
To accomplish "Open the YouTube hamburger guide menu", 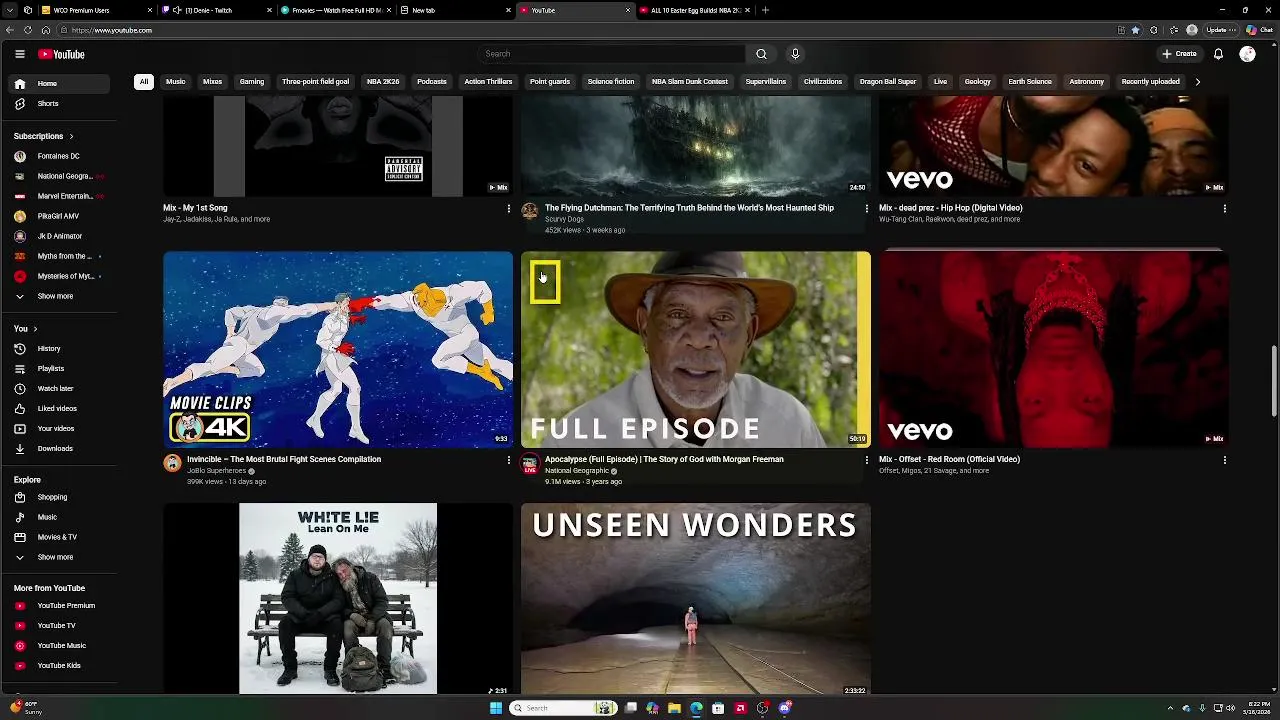I will click(19, 54).
